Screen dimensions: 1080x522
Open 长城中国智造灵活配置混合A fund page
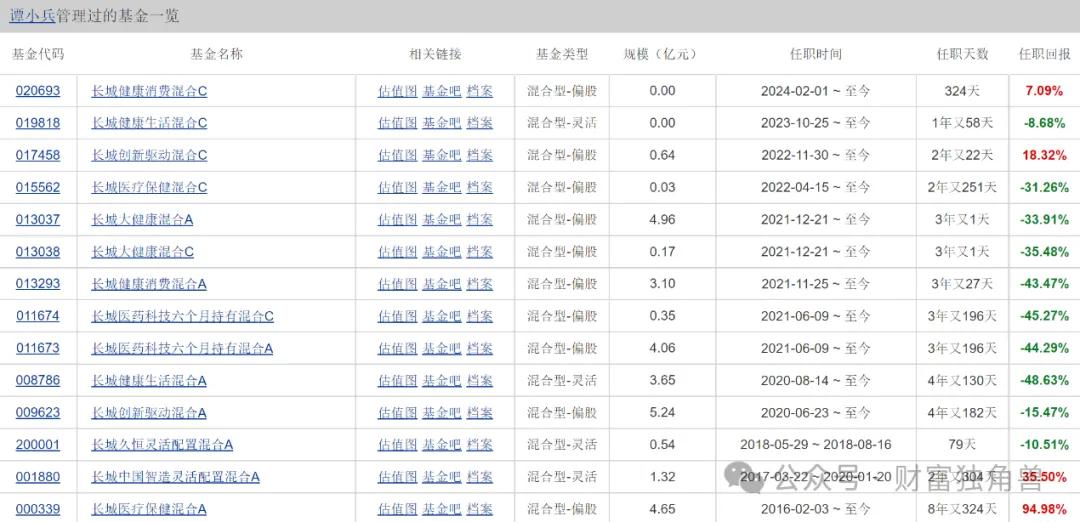point(176,477)
